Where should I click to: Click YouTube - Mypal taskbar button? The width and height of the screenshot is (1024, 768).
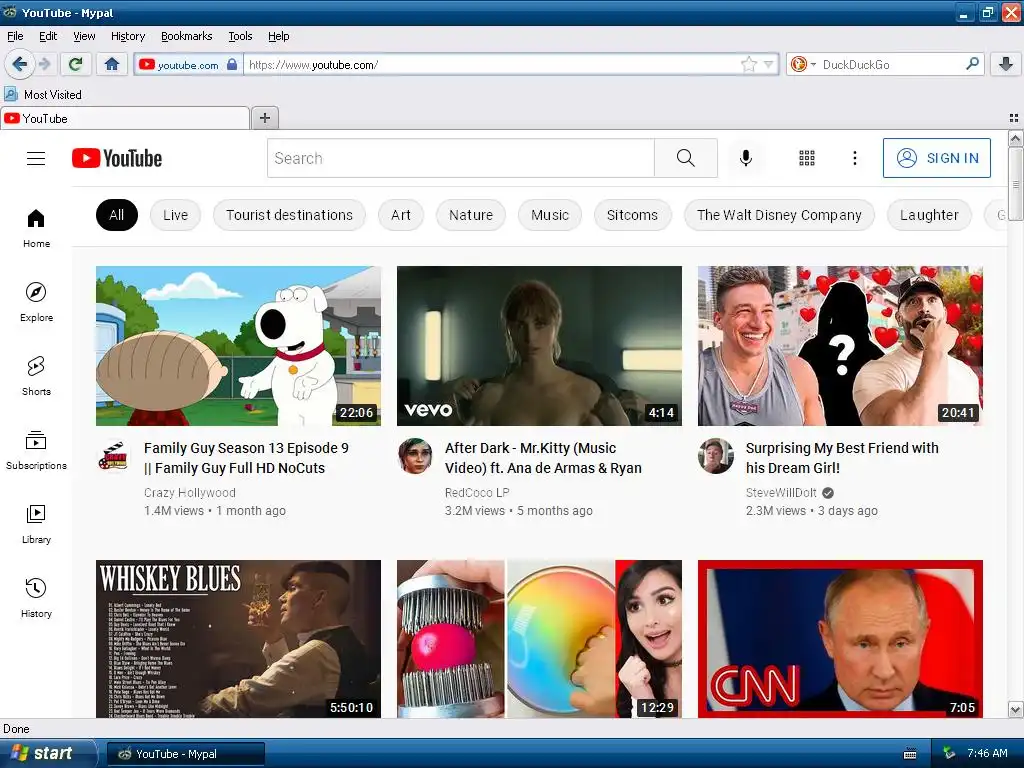click(185, 754)
